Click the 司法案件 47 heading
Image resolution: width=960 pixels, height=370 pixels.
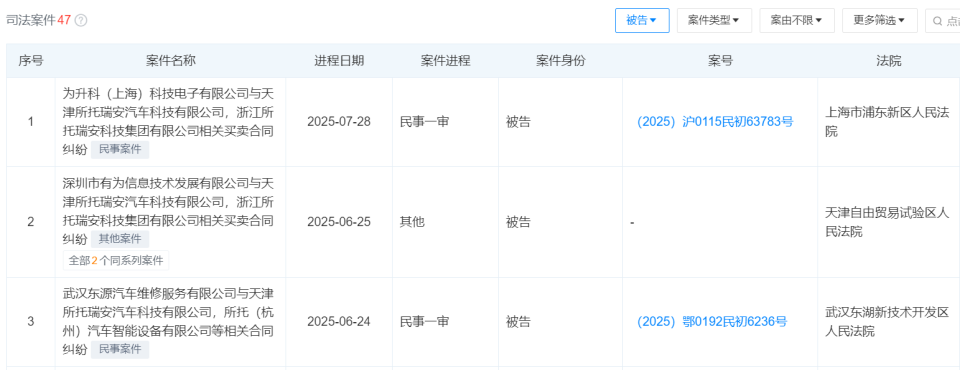39,20
